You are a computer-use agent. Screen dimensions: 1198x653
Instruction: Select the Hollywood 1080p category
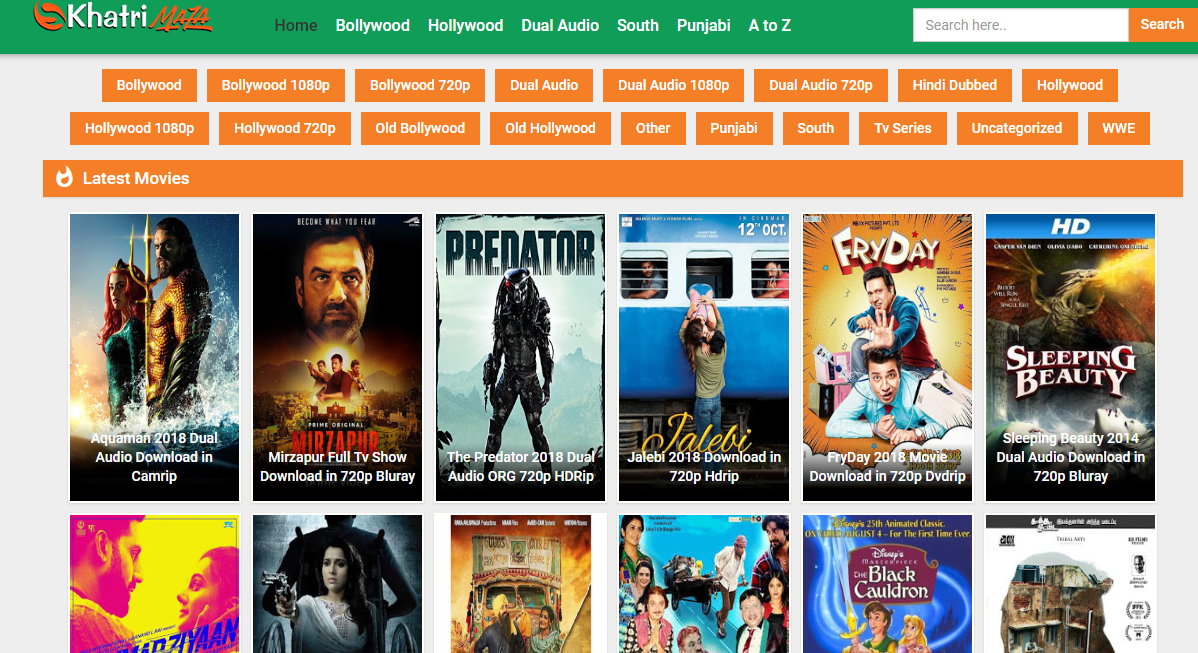139,128
